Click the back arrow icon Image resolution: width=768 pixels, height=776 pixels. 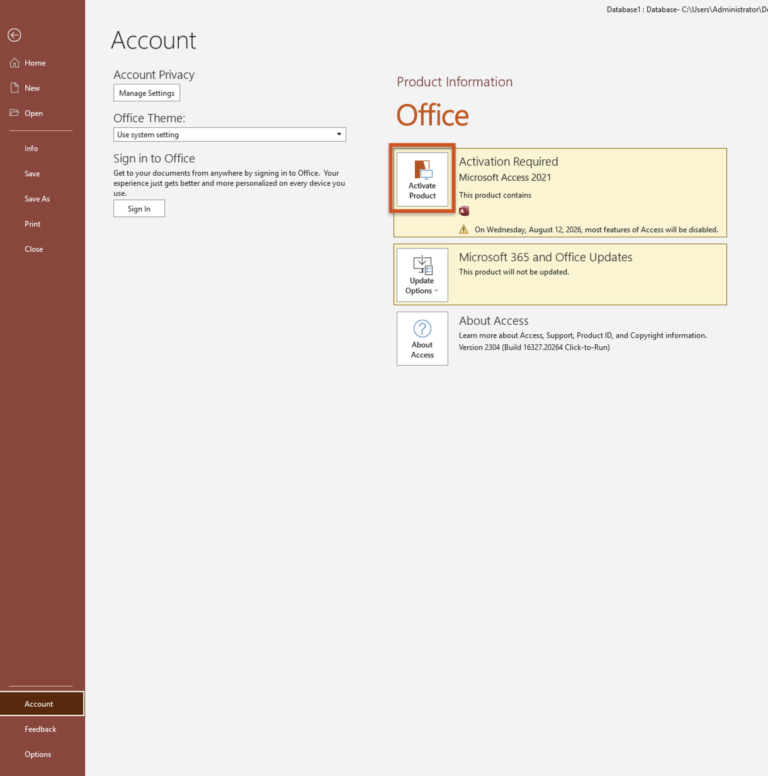click(14, 35)
